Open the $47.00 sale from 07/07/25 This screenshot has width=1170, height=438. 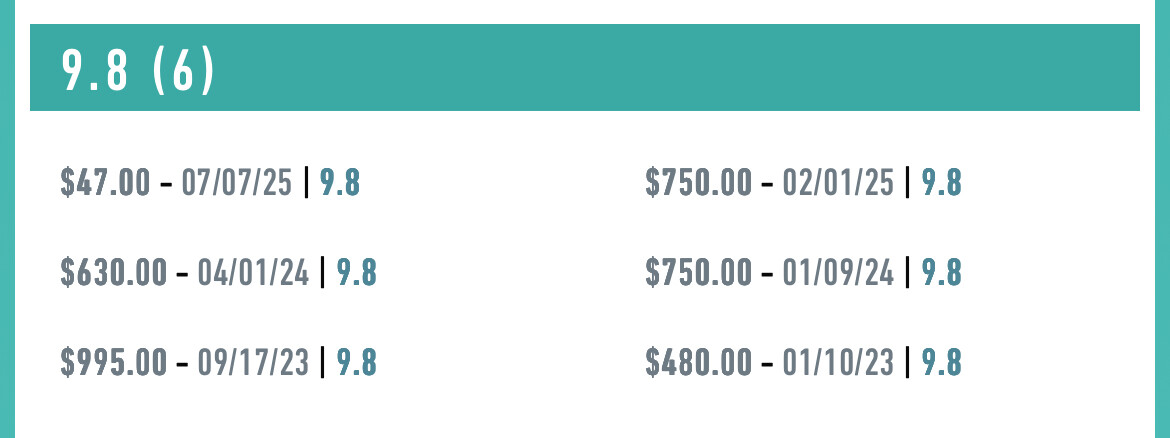105,182
